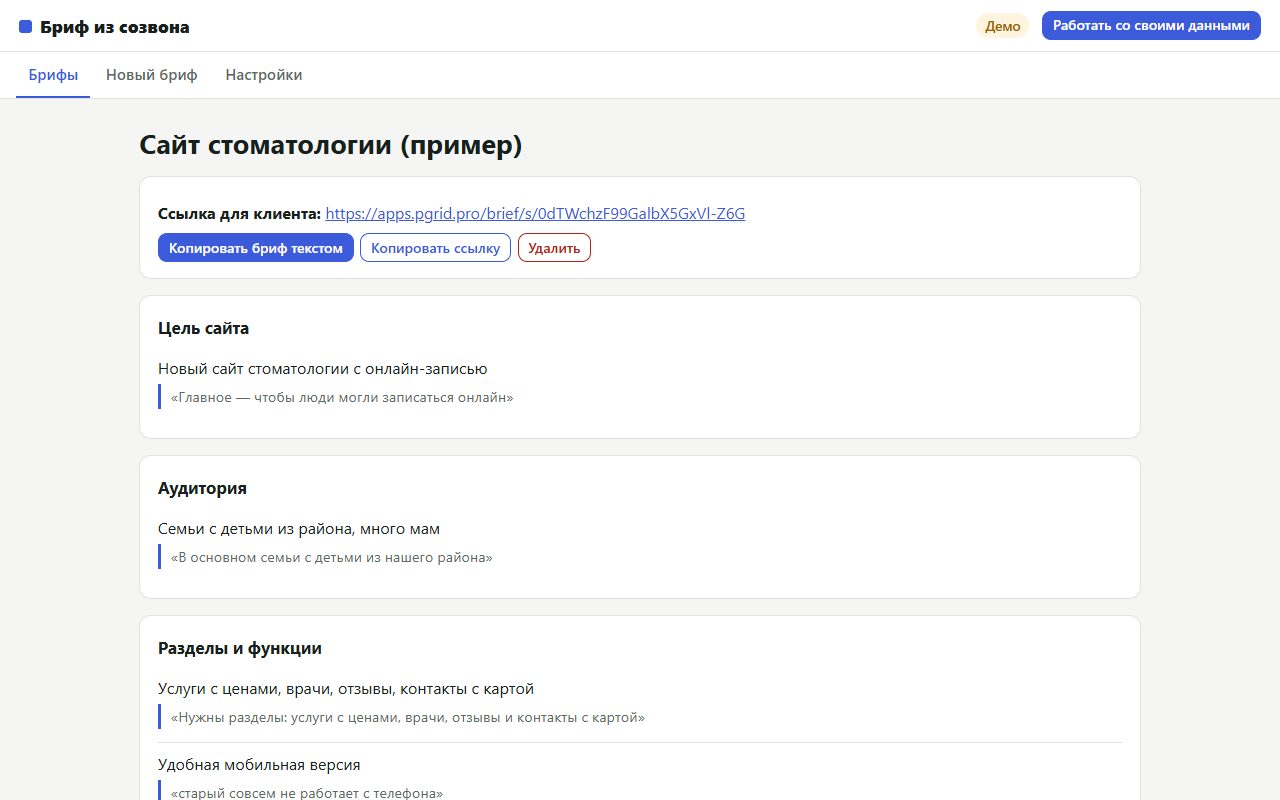
Task: Click the quote «Главное — чтобы люди могли записаться онлайн»
Action: point(342,397)
